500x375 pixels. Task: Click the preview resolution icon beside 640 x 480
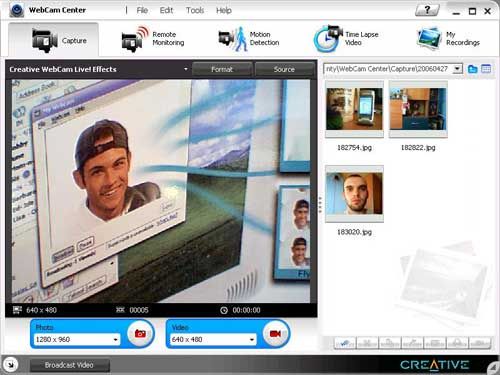pos(17,310)
